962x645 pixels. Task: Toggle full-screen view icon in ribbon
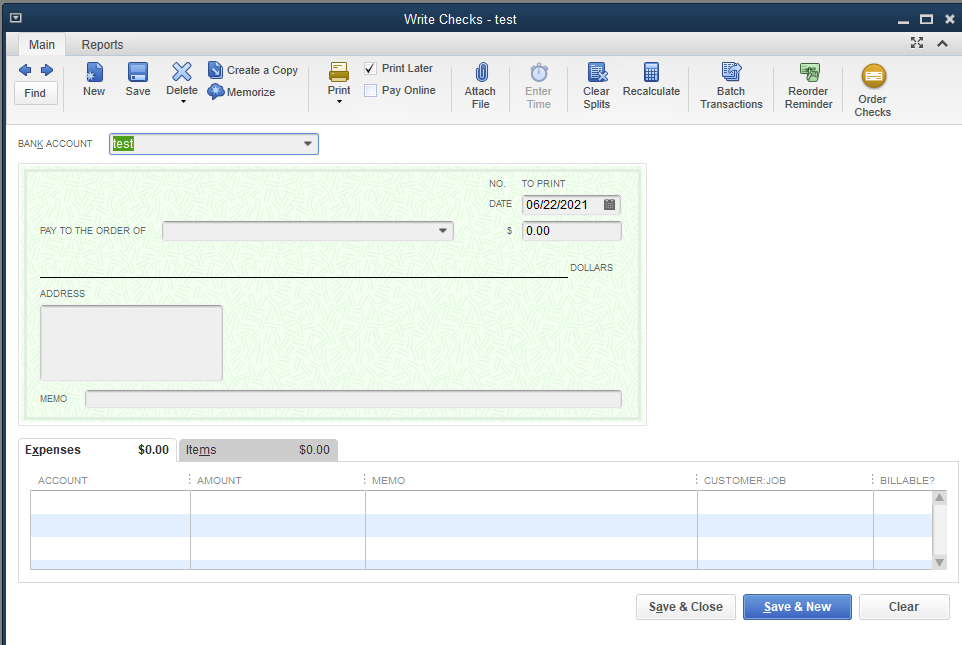click(917, 42)
